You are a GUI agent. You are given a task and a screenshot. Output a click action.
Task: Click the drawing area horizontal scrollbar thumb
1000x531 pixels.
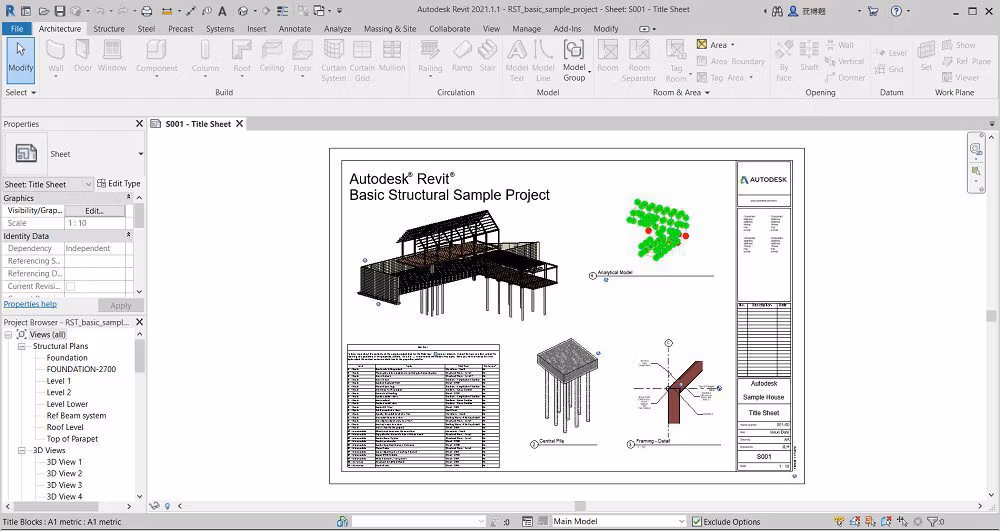point(580,506)
